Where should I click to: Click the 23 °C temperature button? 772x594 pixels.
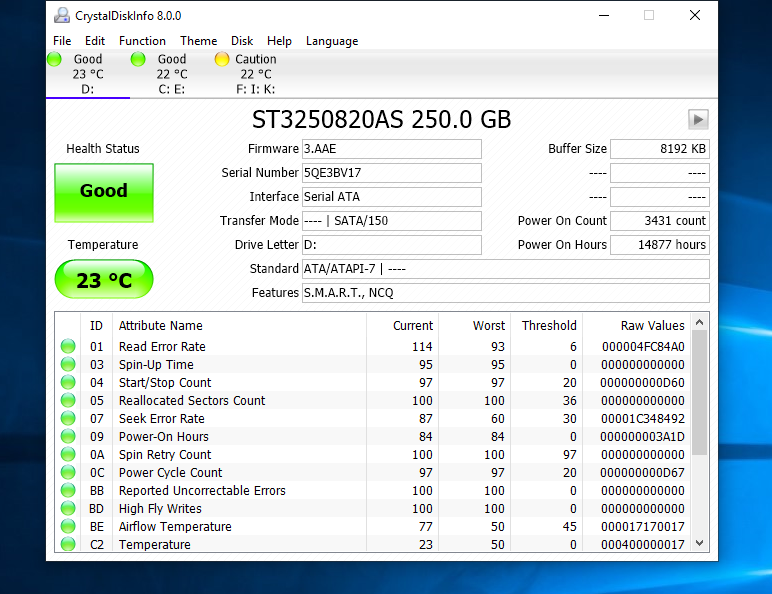click(x=104, y=279)
